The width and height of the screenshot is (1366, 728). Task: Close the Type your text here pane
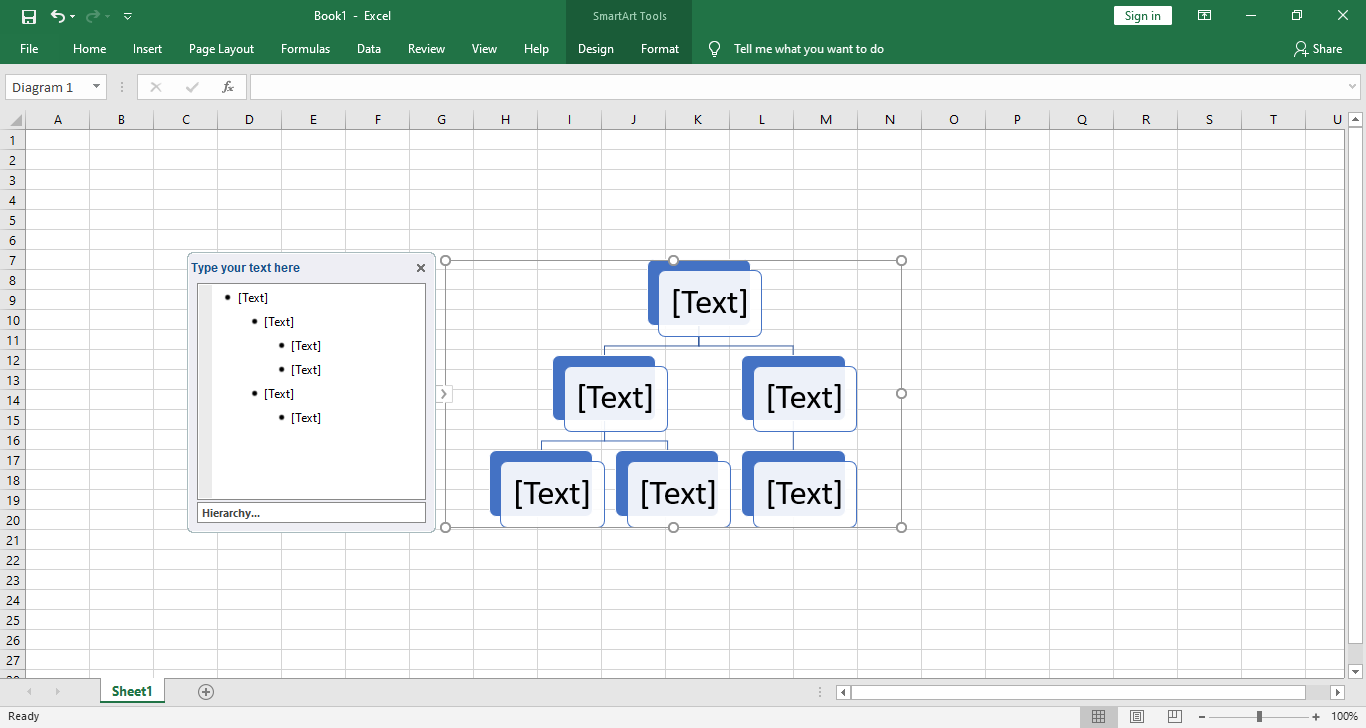pyautogui.click(x=420, y=267)
